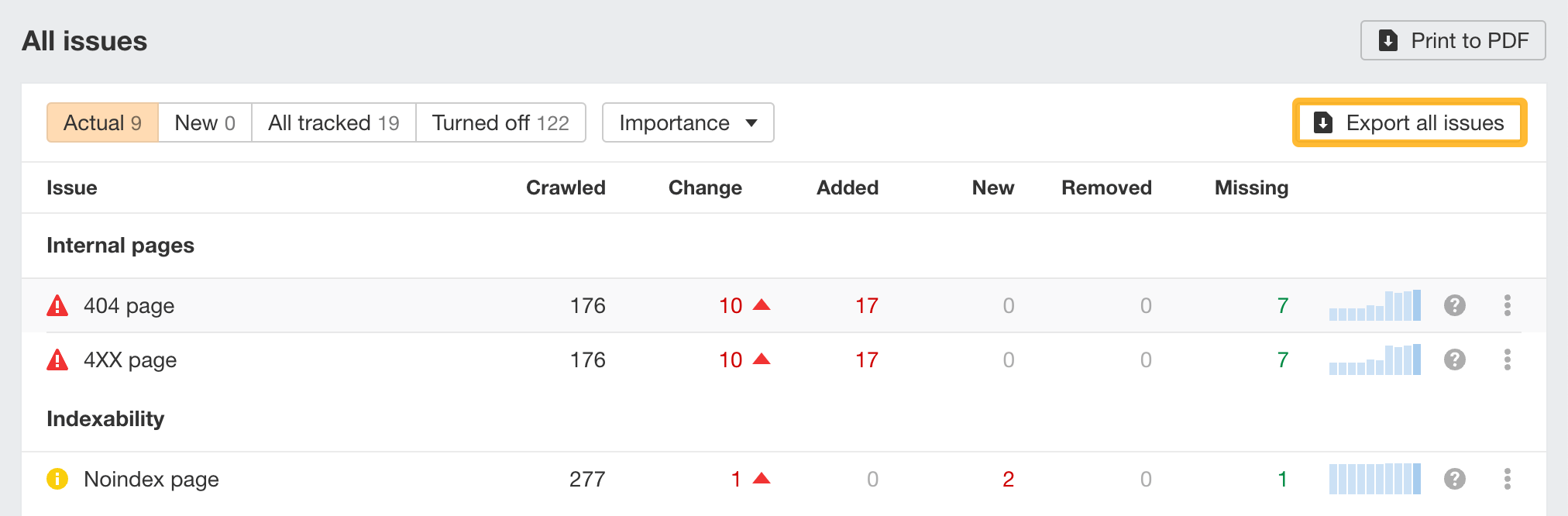
Task: Open the help tooltip for the Noindex page issue
Action: click(x=1455, y=480)
